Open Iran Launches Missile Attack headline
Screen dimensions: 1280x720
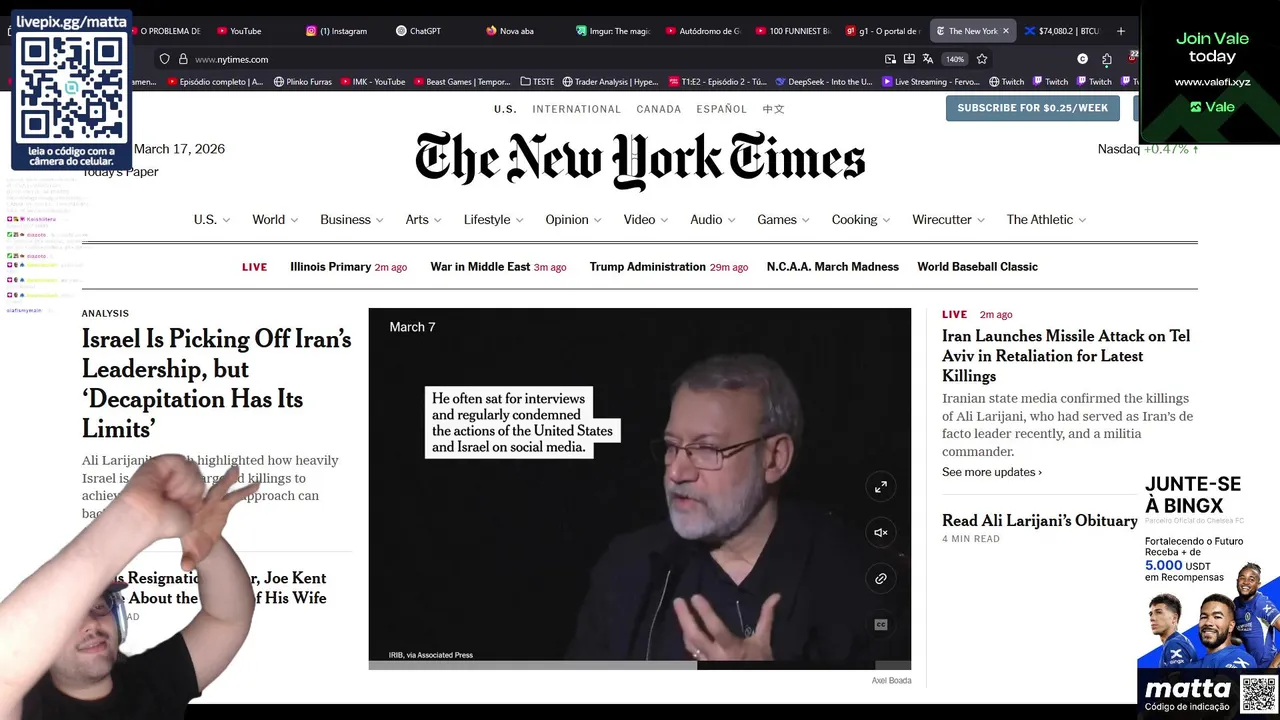tap(1066, 356)
